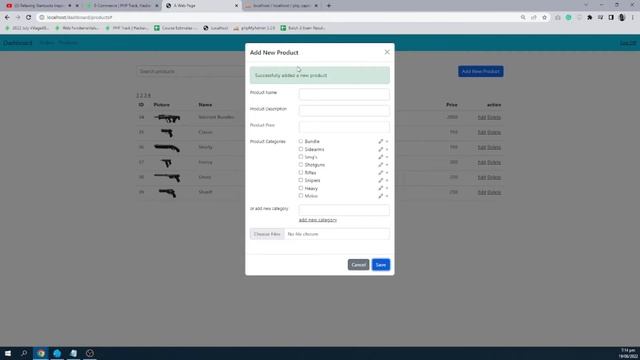Click the browser back arrow
This screenshot has width=640, height=360.
click(7, 18)
